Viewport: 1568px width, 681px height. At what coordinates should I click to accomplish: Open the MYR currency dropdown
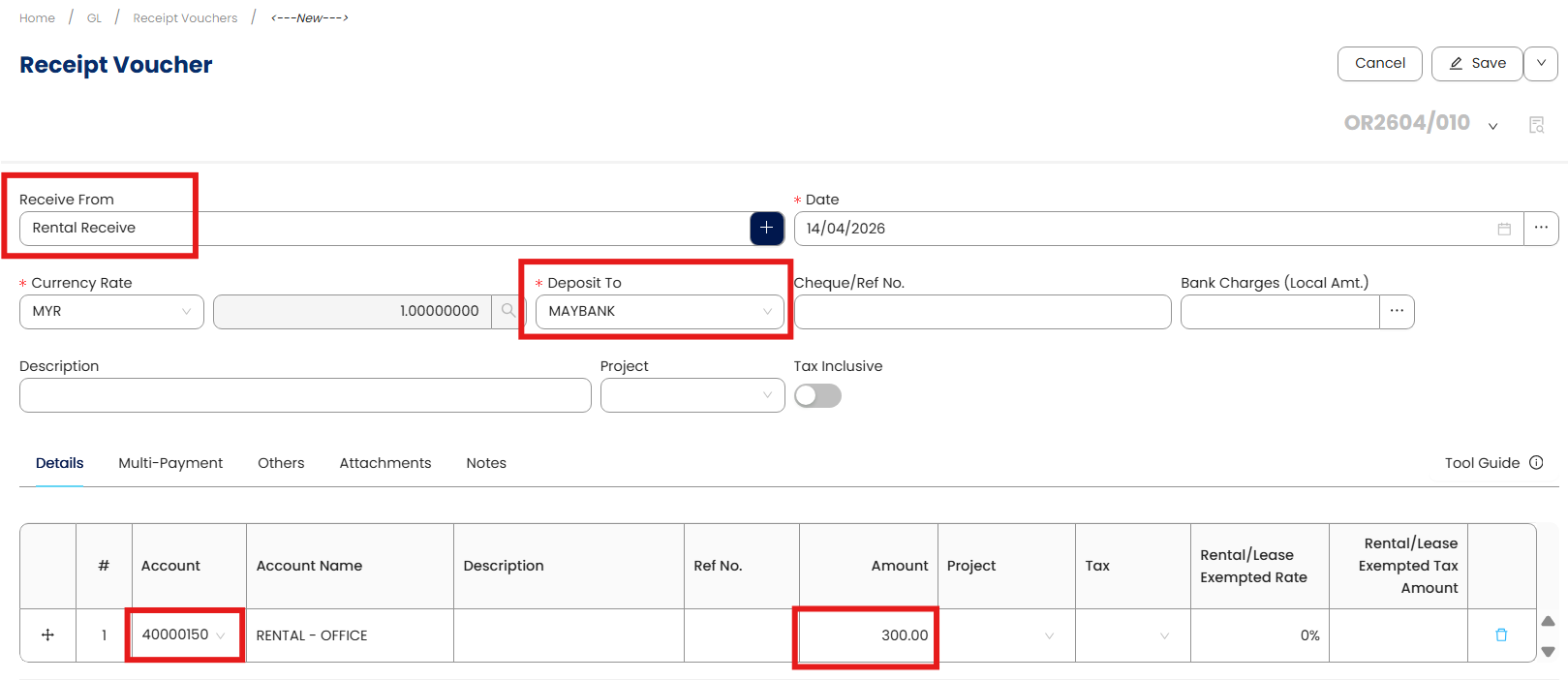(x=111, y=311)
